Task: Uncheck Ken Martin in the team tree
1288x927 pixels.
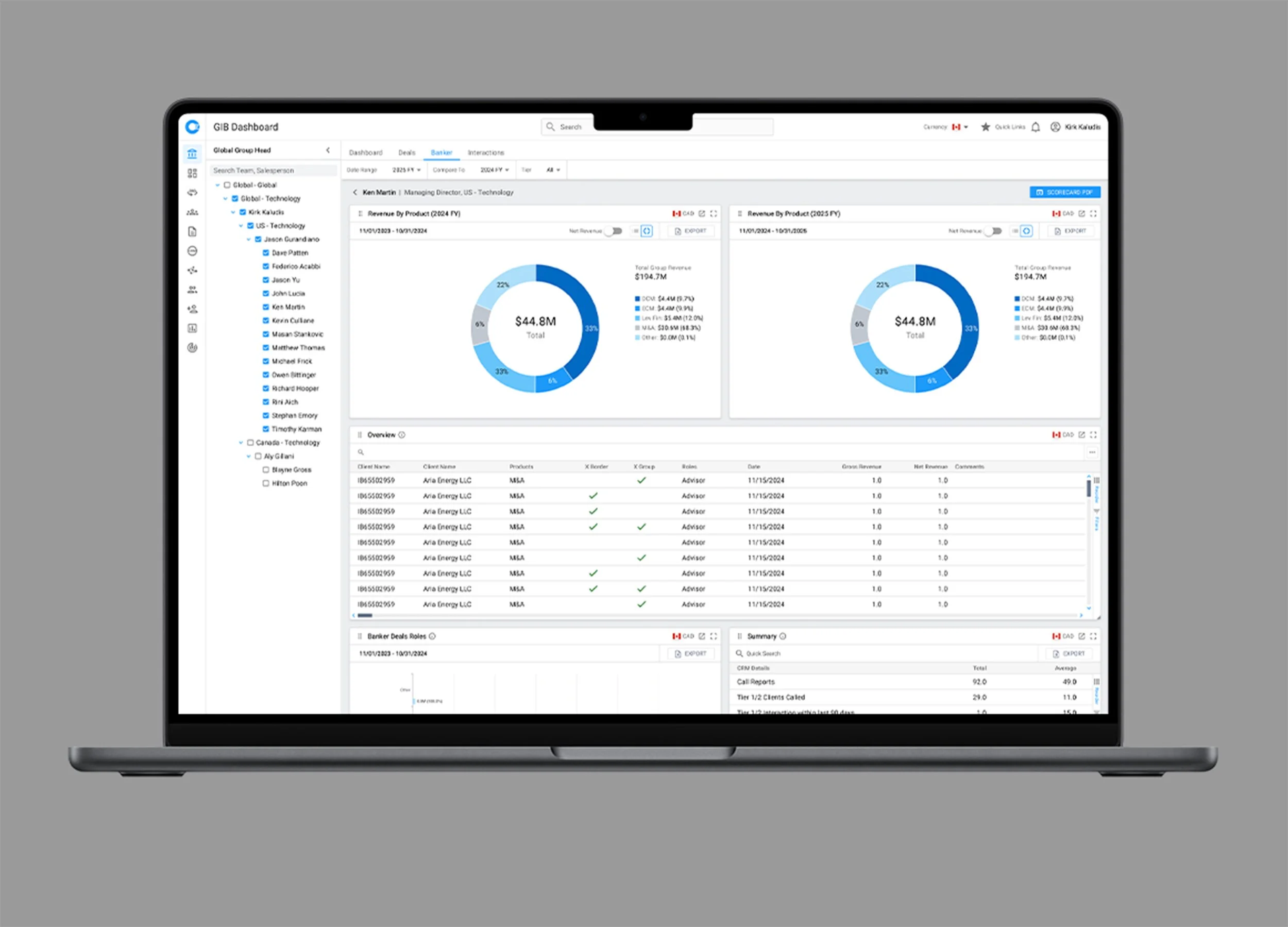Action: [266, 307]
